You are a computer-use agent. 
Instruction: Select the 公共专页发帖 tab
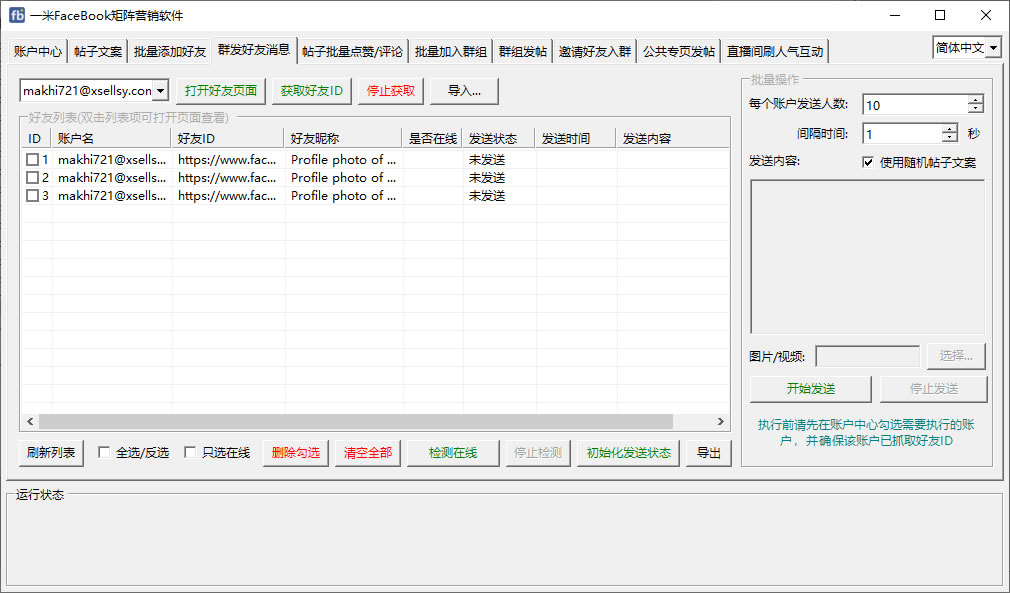pyautogui.click(x=679, y=52)
